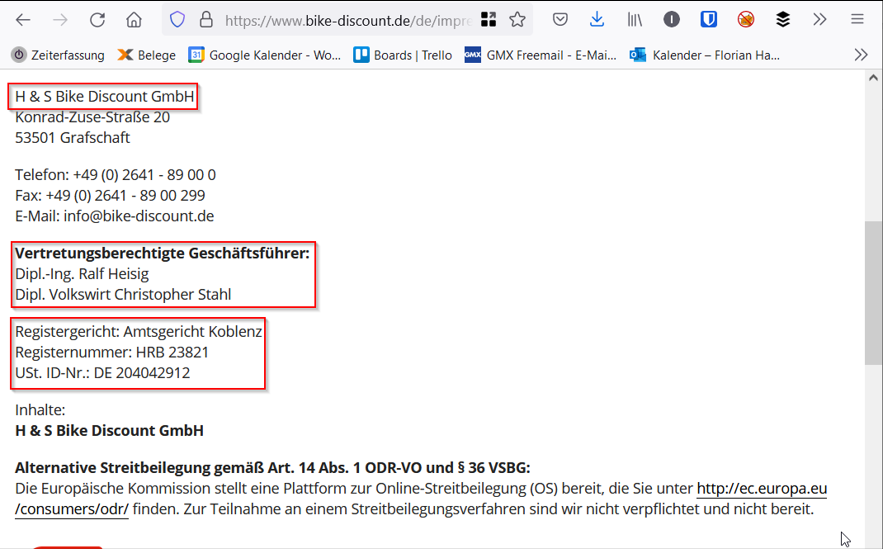Click the text 'H & S Bike Discount GmbH' at top
The height and width of the screenshot is (549, 883).
point(105,96)
